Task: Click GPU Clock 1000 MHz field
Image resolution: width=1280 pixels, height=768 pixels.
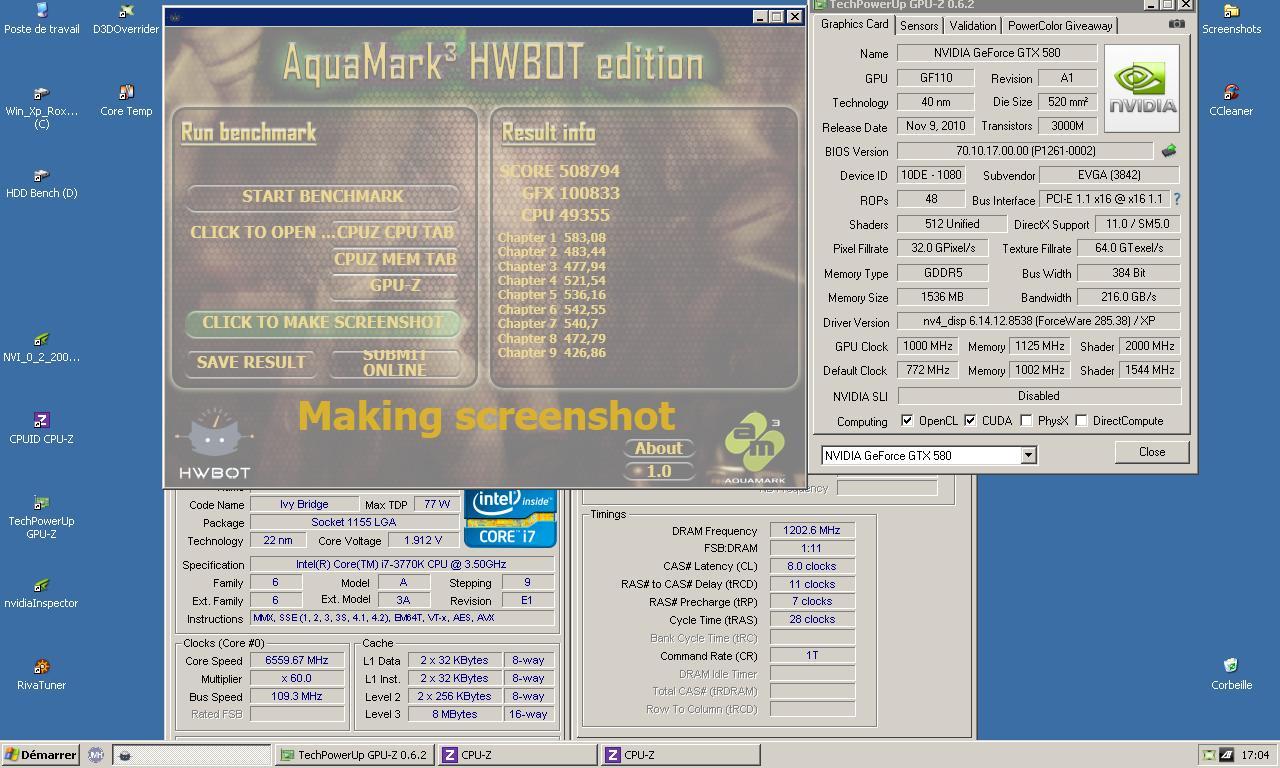Action: point(927,346)
